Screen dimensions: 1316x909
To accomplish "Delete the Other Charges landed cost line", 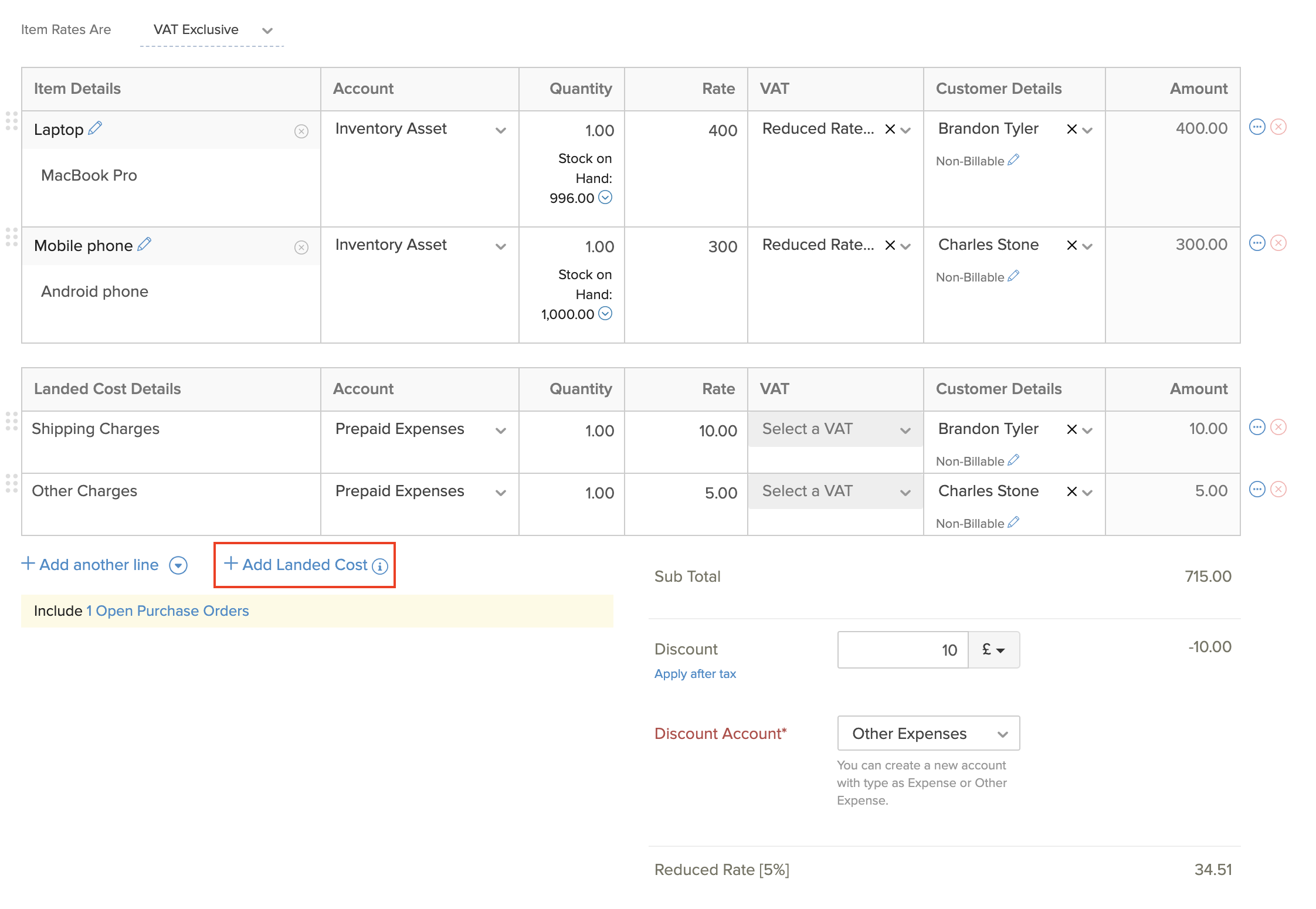I will pyautogui.click(x=1278, y=489).
